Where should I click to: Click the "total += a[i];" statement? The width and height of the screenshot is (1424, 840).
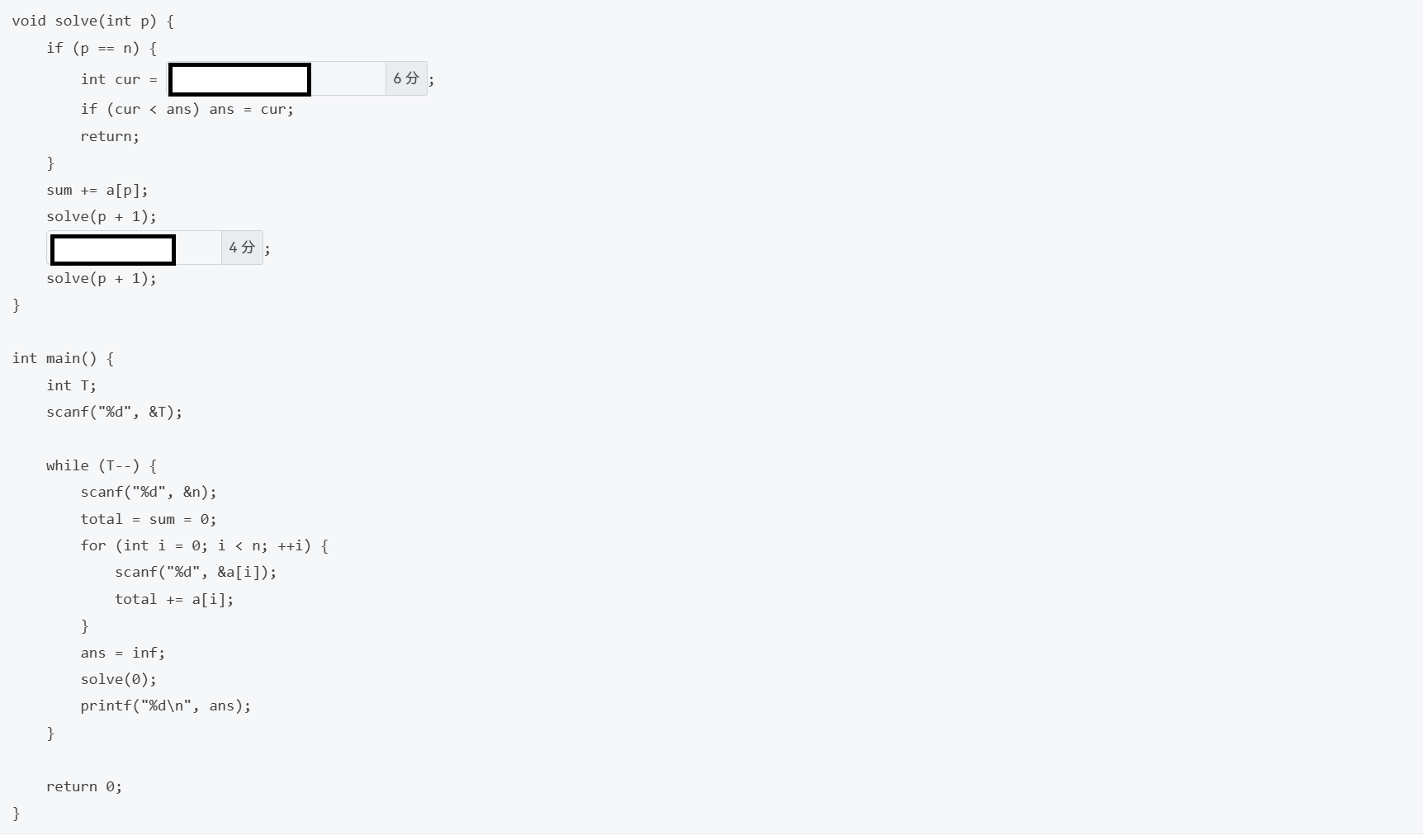pos(174,599)
